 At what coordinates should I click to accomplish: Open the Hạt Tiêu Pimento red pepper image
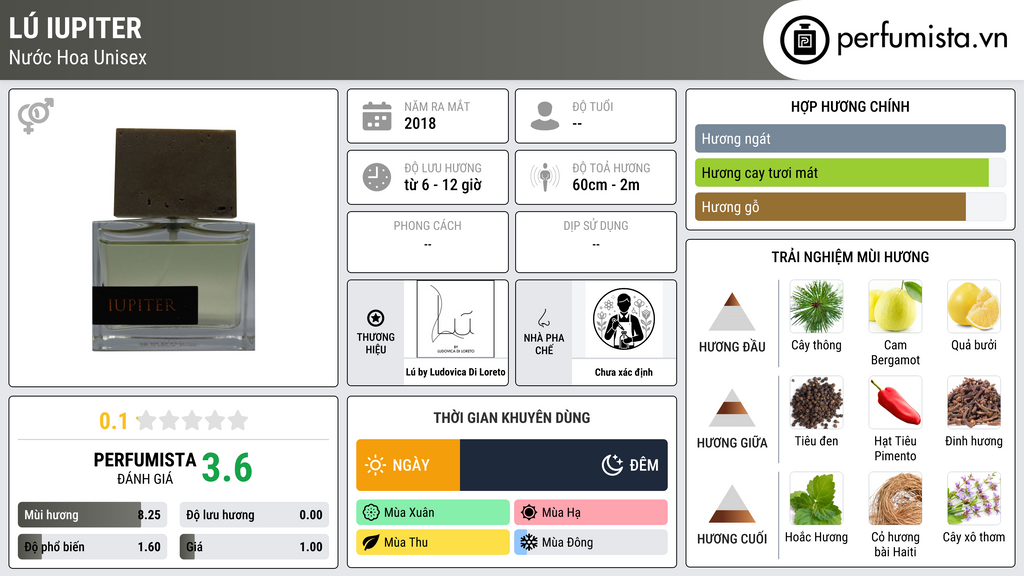(895, 402)
